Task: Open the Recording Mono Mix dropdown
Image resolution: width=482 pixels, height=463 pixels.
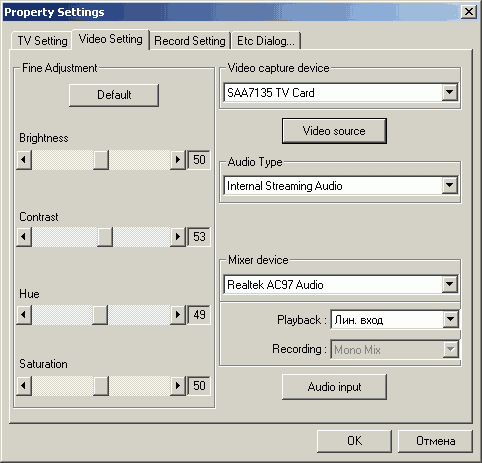Action: [x=450, y=349]
